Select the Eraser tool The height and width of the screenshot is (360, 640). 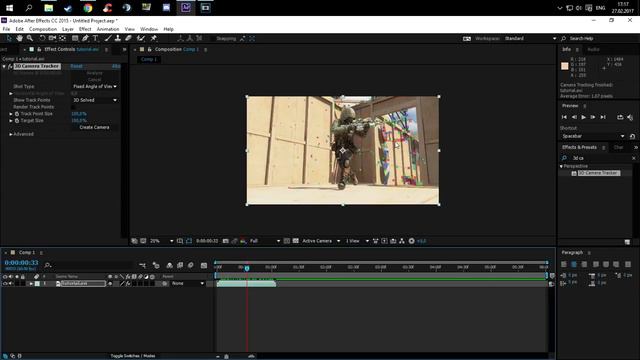click(x=128, y=38)
